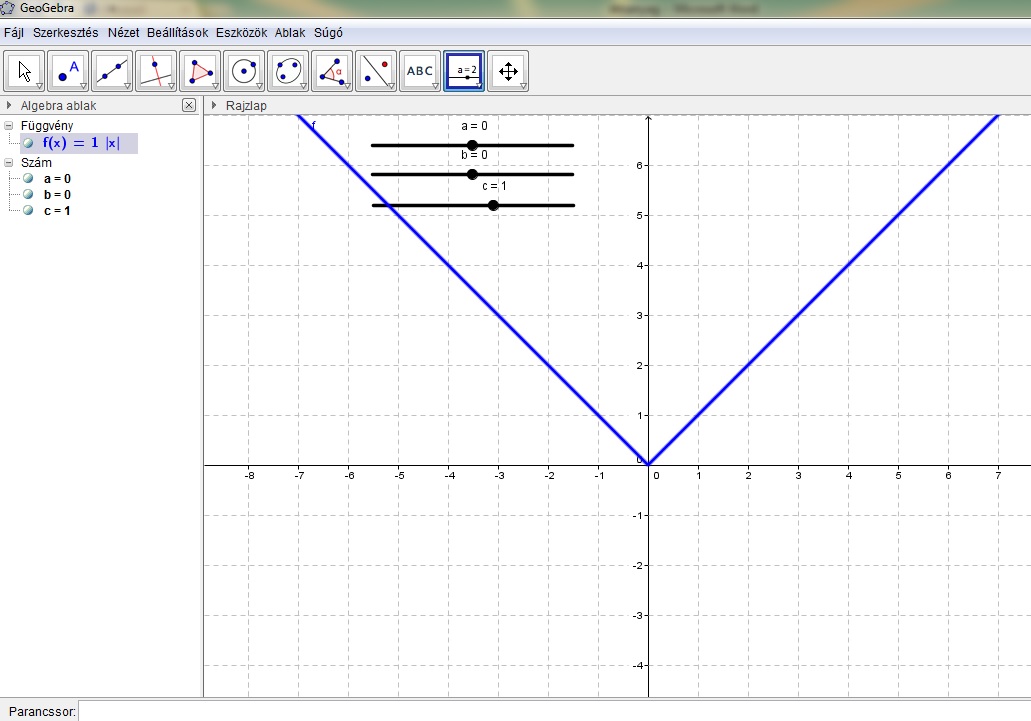Image resolution: width=1031 pixels, height=721 pixels.
Task: Open dropdown arrow of Polygon tool
Action: pos(216,86)
